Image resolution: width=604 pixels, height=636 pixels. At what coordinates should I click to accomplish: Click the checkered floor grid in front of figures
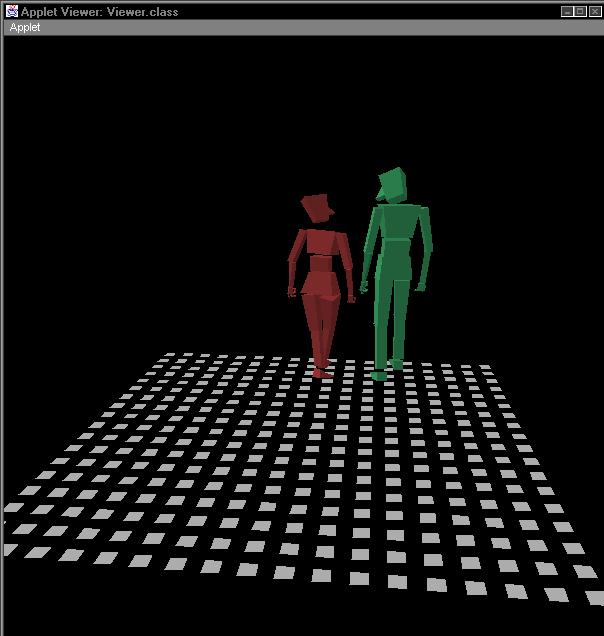(300, 480)
